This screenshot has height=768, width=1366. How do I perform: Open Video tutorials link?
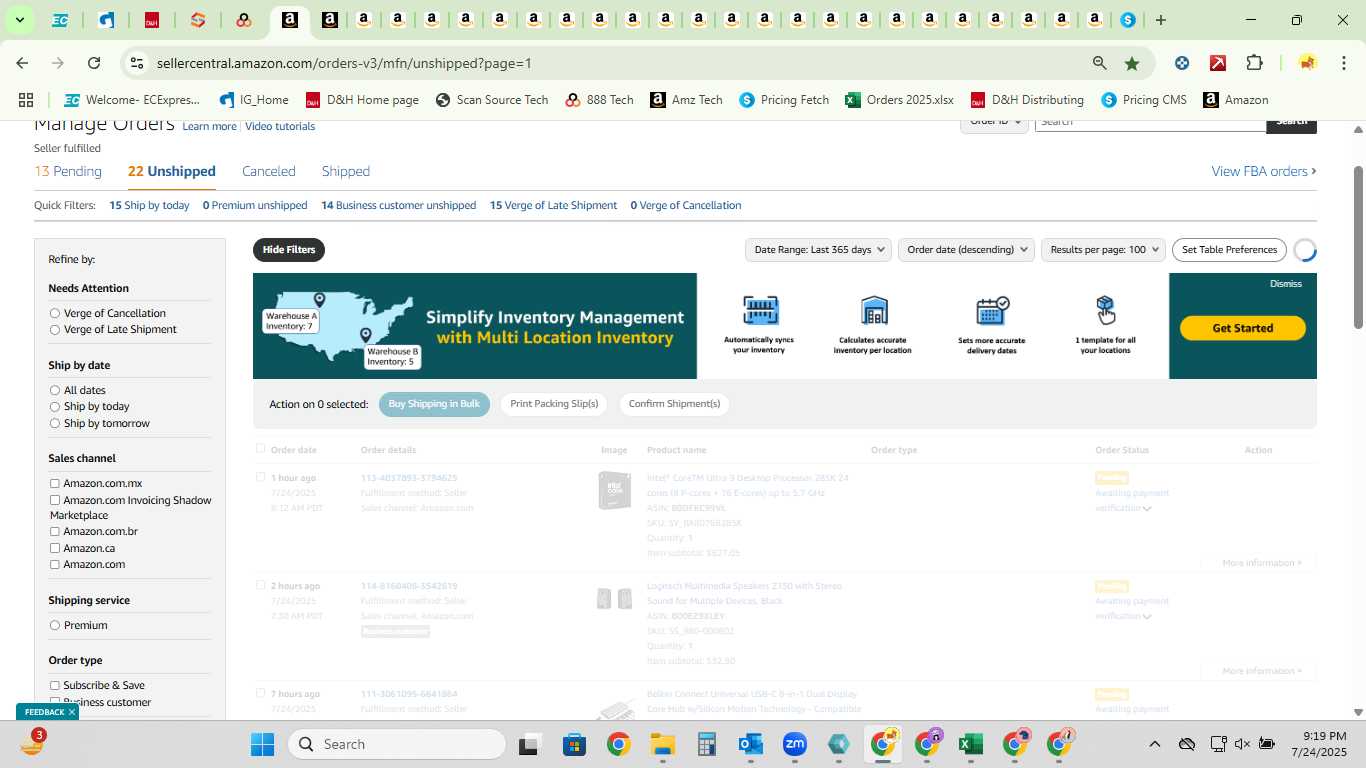(280, 127)
